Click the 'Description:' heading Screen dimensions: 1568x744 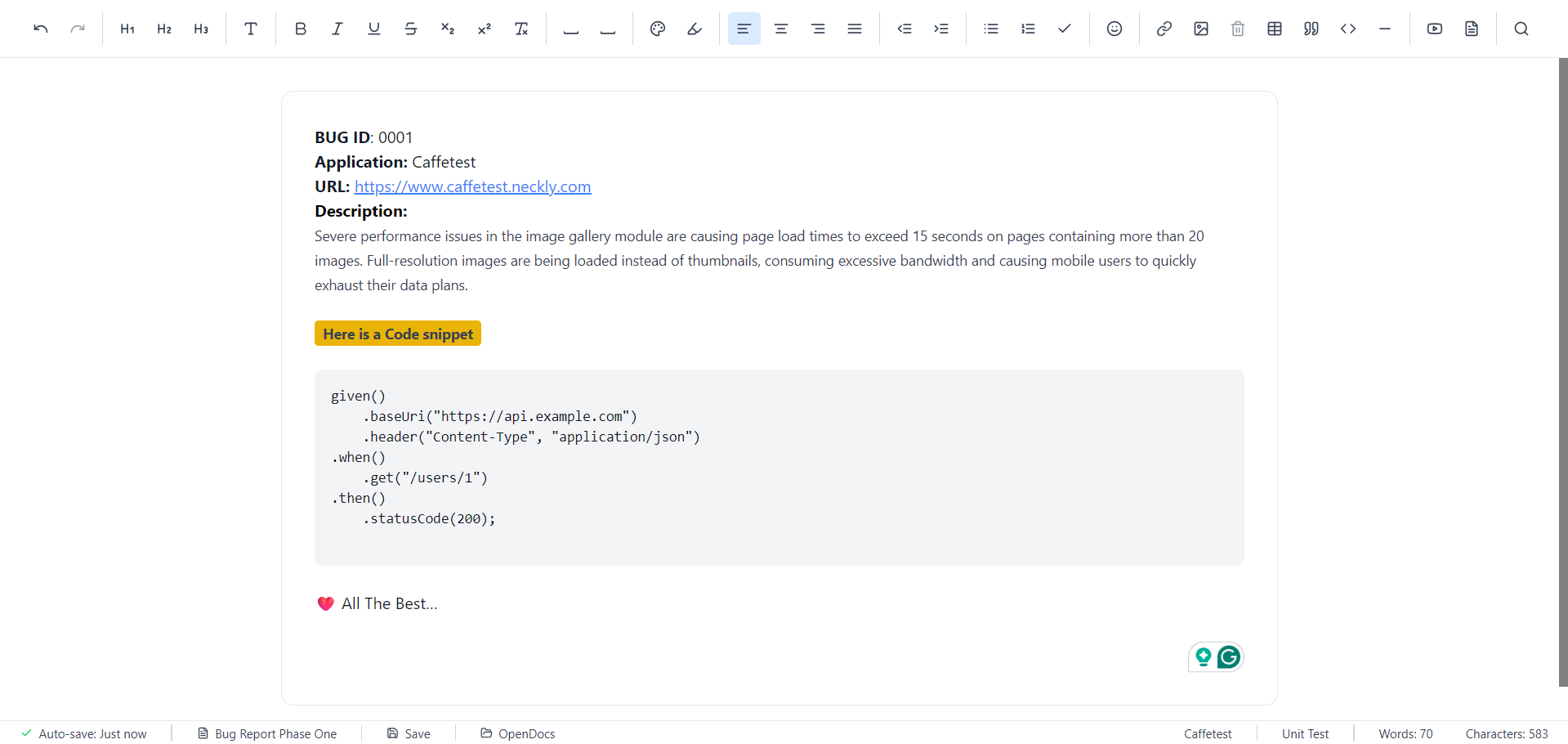(x=361, y=211)
